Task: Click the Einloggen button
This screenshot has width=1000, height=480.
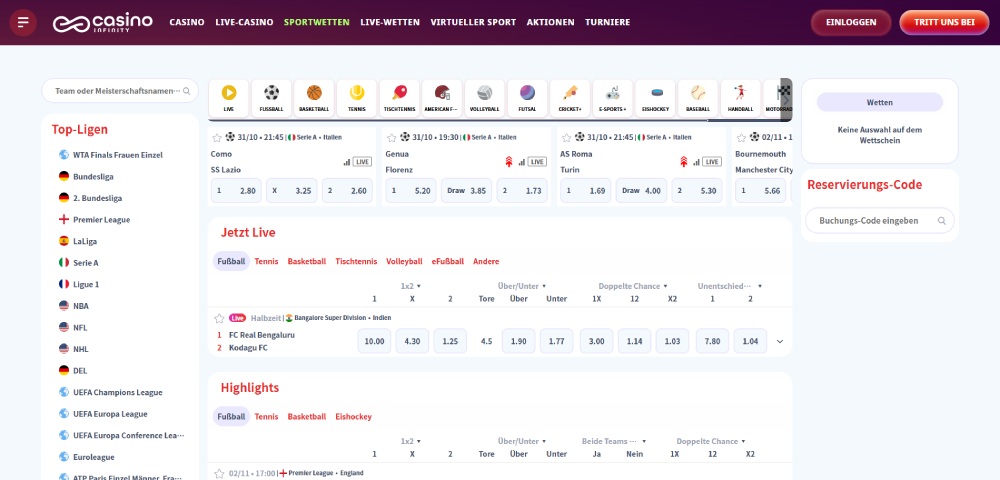Action: (851, 22)
